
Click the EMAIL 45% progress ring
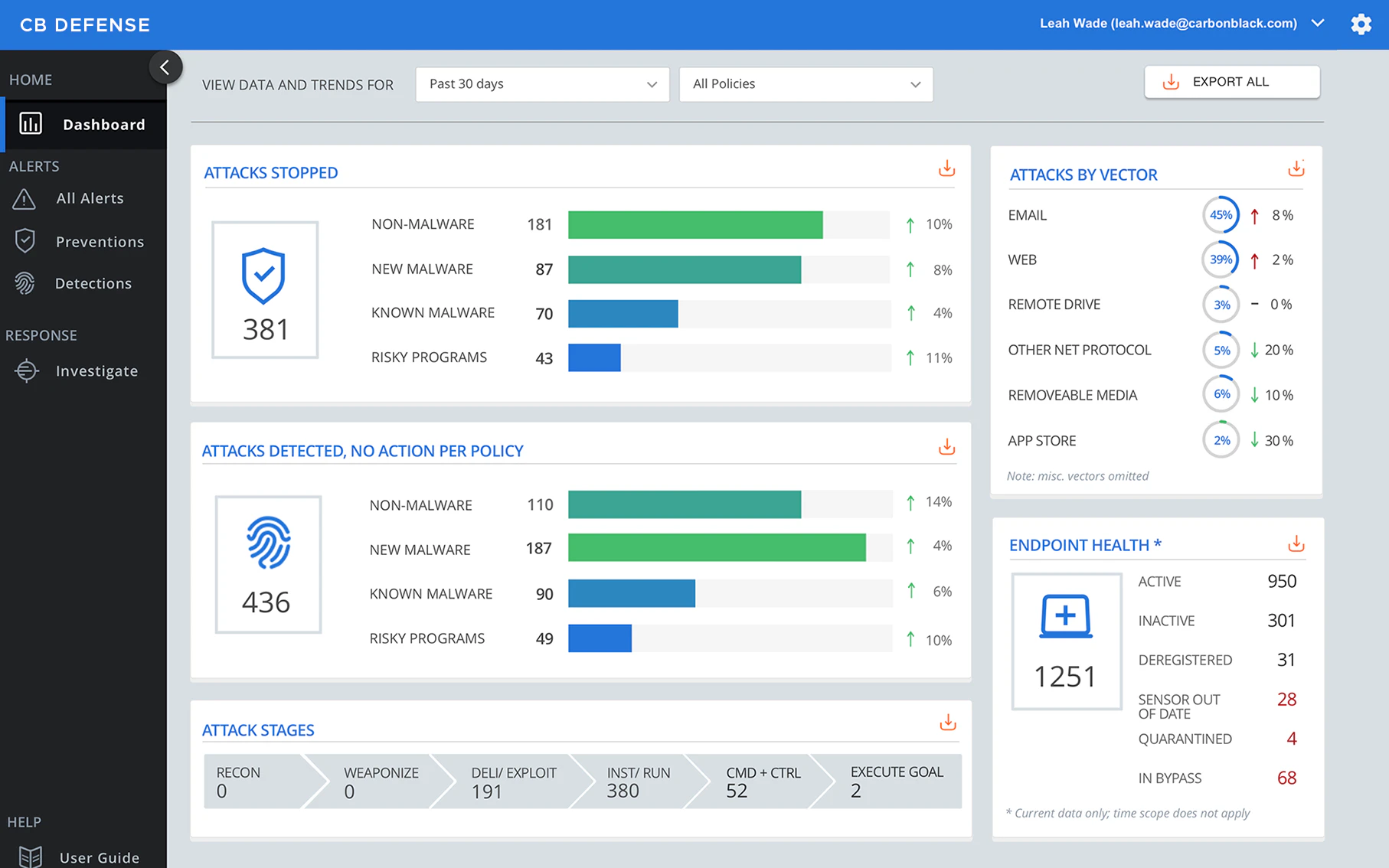(x=1221, y=215)
